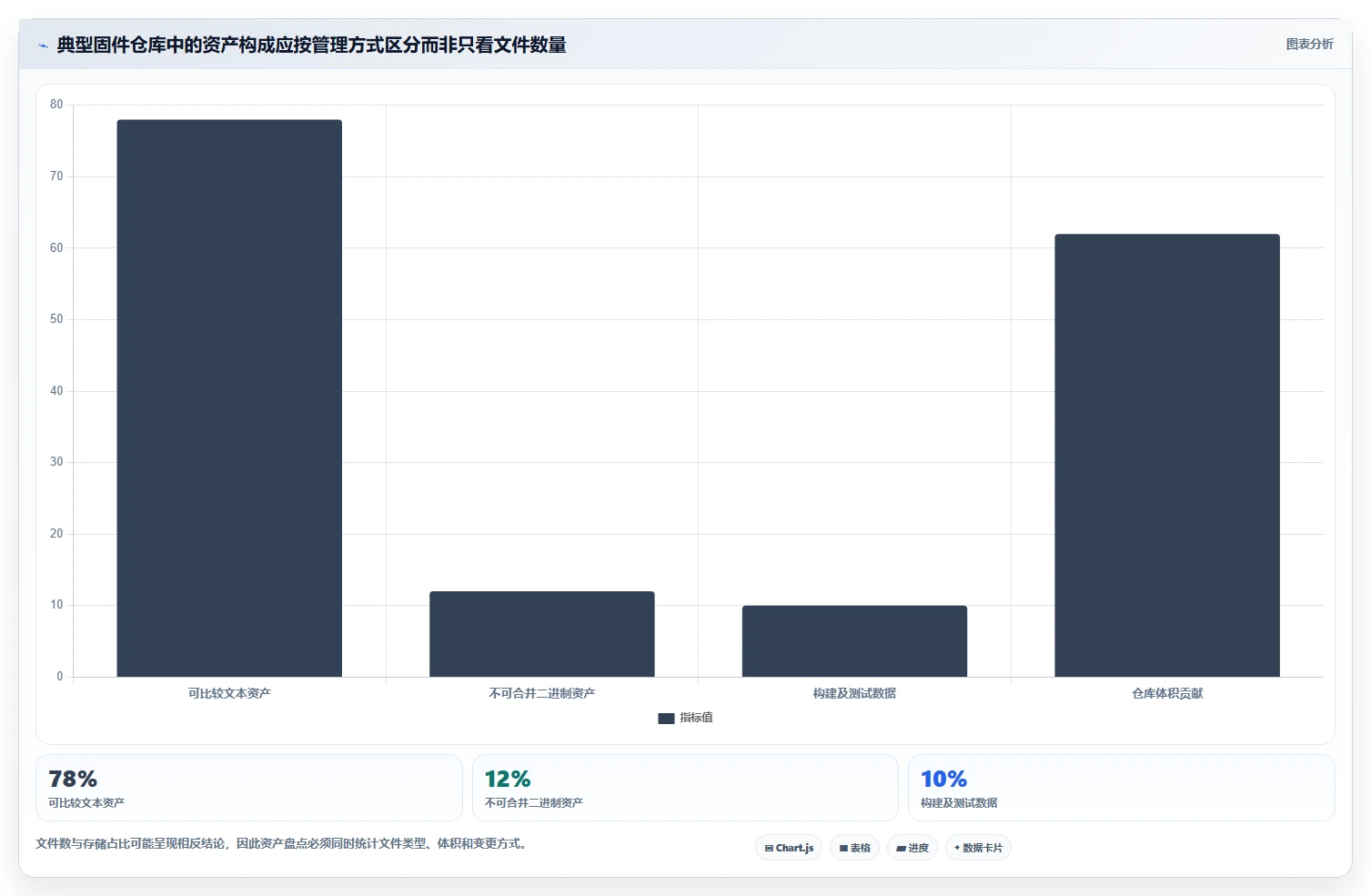
Task: Click the 仓库体积贡献 x-axis label
Action: tap(1167, 693)
